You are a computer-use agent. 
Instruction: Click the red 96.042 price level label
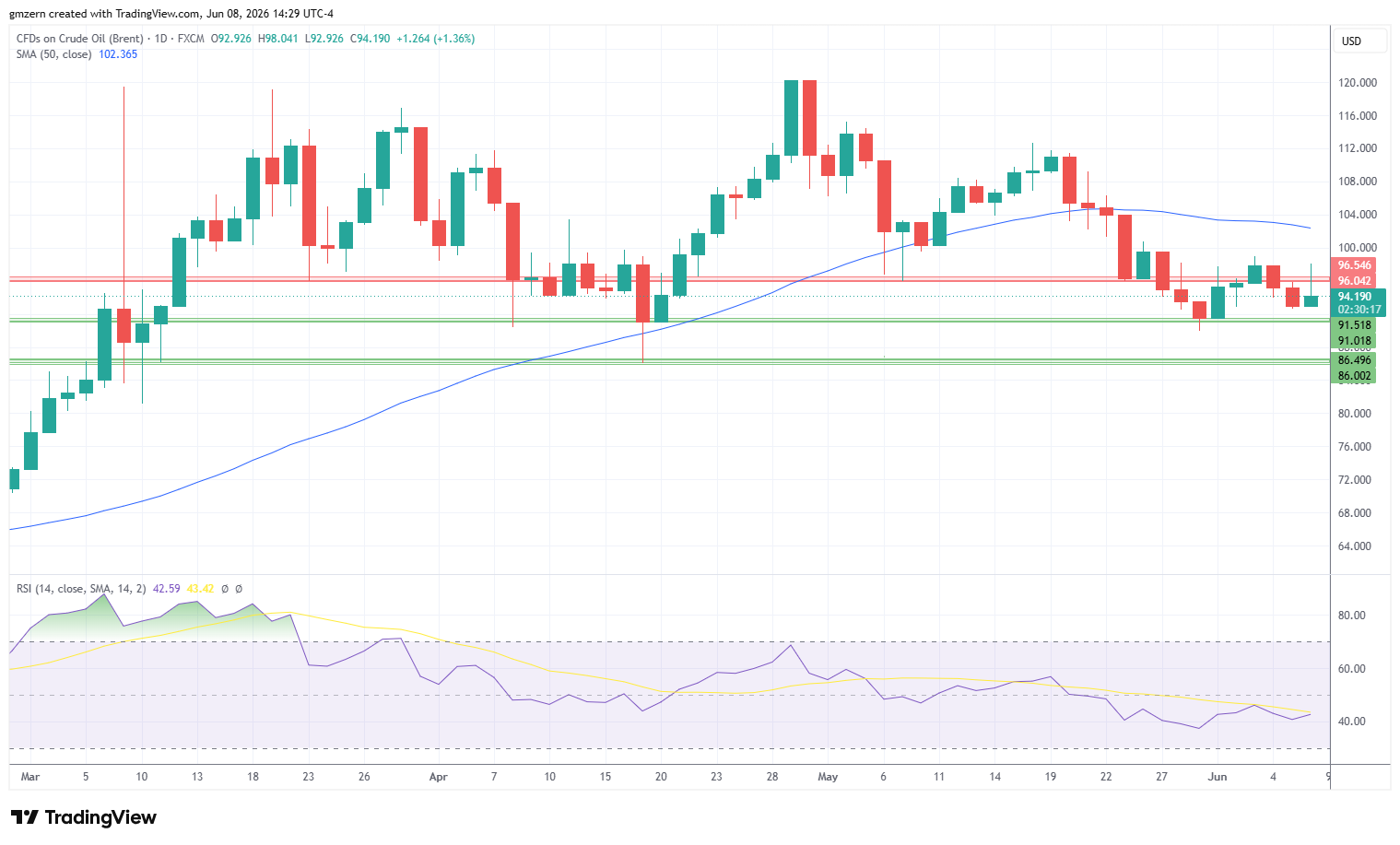point(1355,281)
